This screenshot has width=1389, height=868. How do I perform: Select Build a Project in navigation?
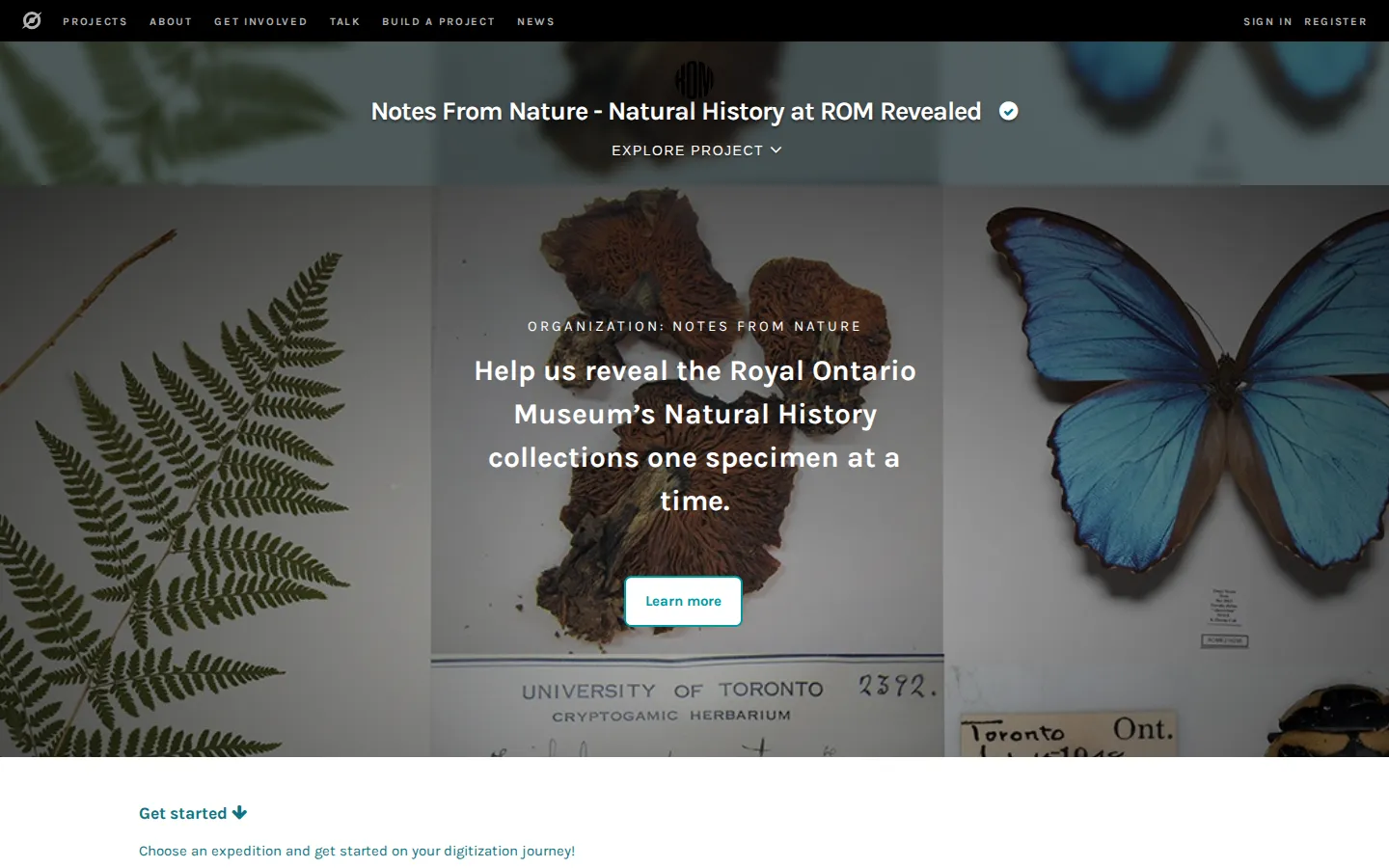point(438,21)
